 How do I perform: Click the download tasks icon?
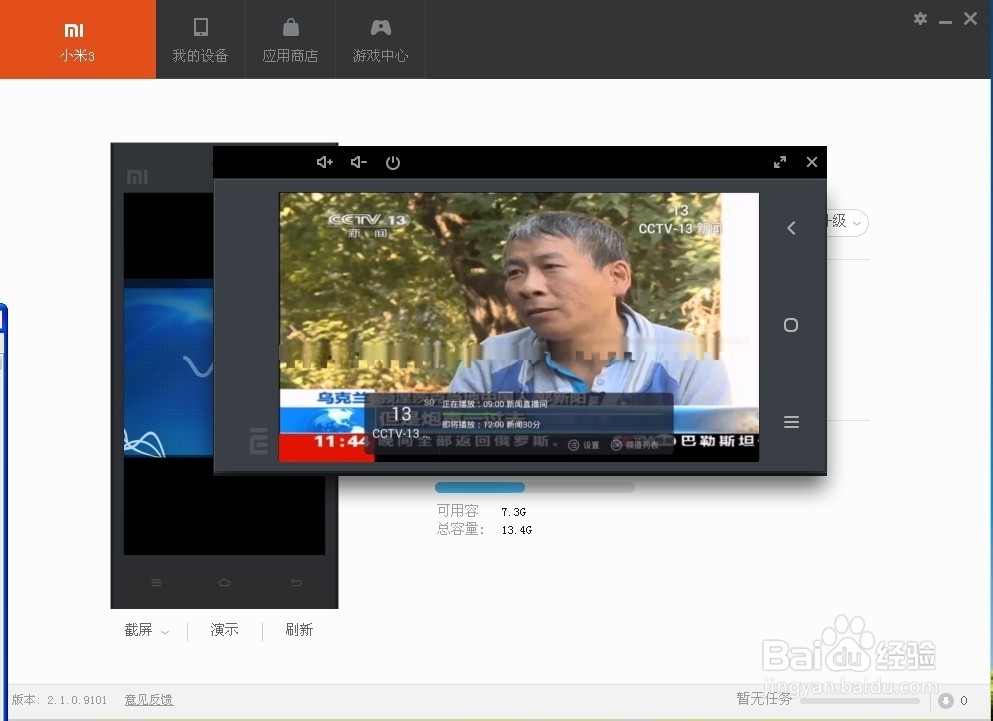946,700
